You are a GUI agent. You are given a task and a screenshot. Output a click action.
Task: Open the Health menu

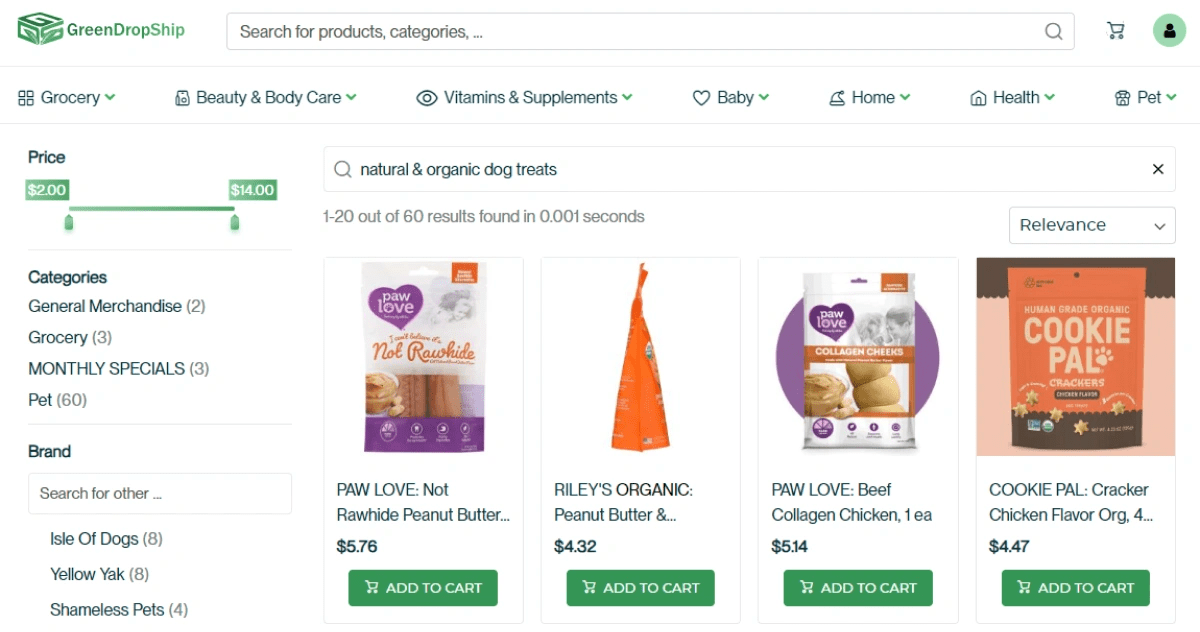1012,97
